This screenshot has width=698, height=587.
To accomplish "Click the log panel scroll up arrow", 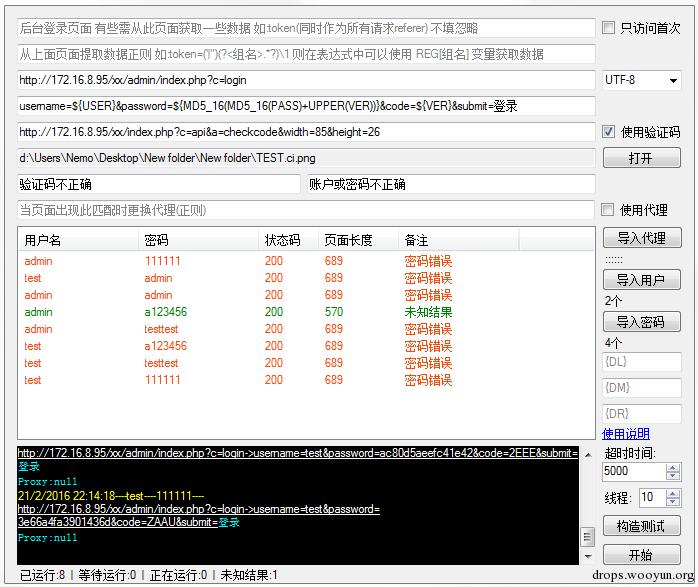I will click(588, 455).
